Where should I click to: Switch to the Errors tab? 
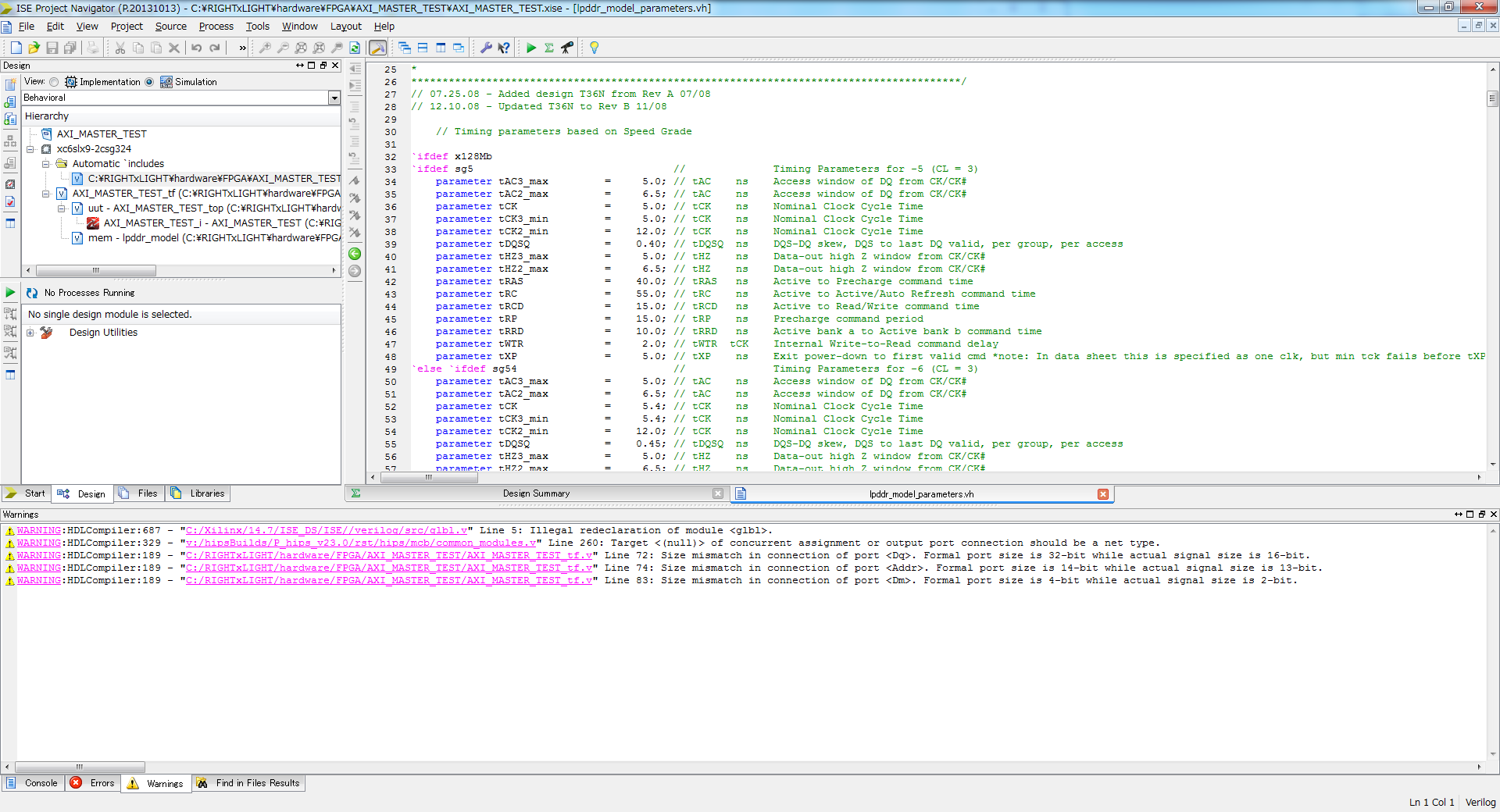pos(92,783)
